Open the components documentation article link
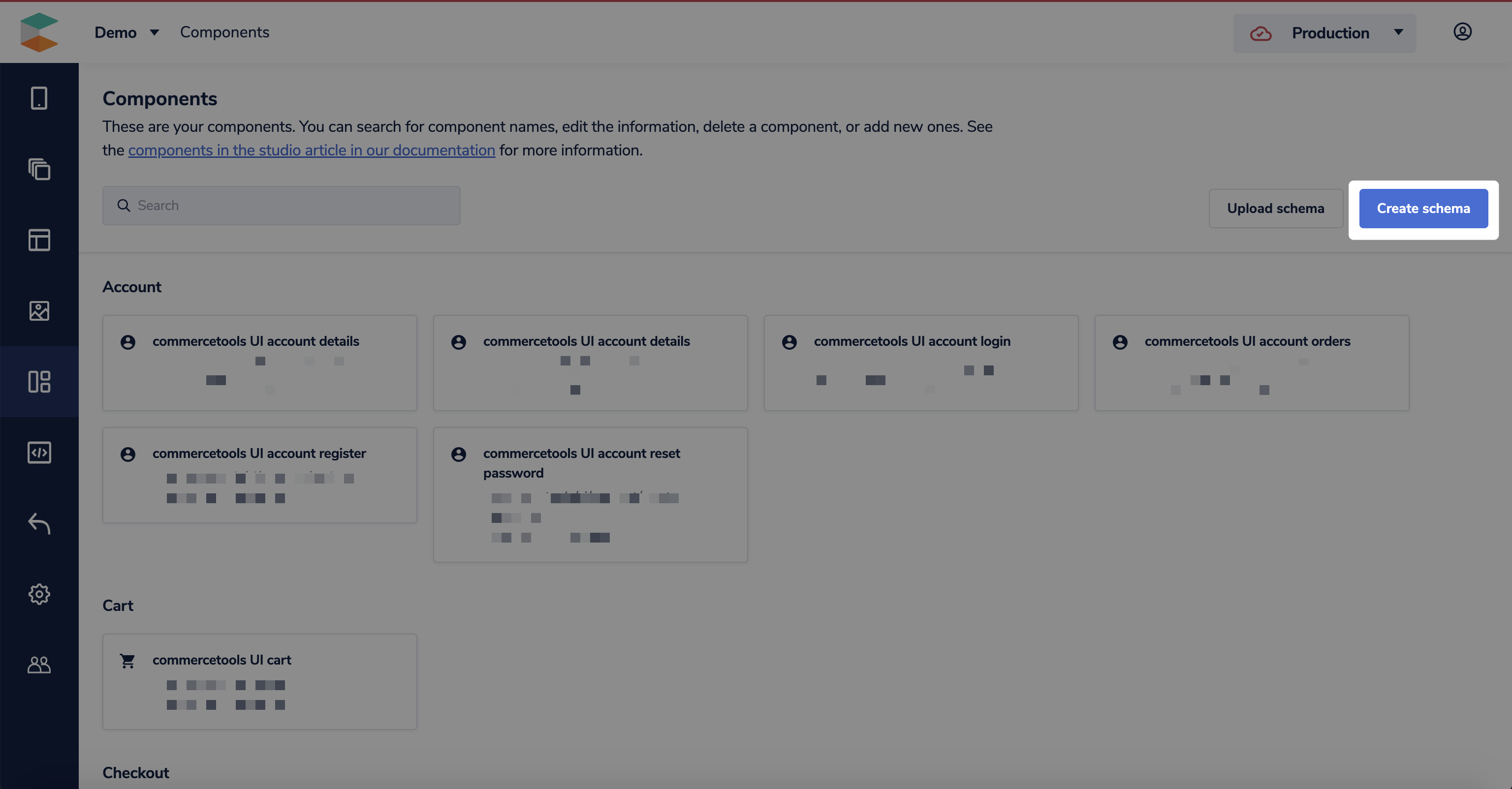The height and width of the screenshot is (789, 1512). pyautogui.click(x=311, y=150)
